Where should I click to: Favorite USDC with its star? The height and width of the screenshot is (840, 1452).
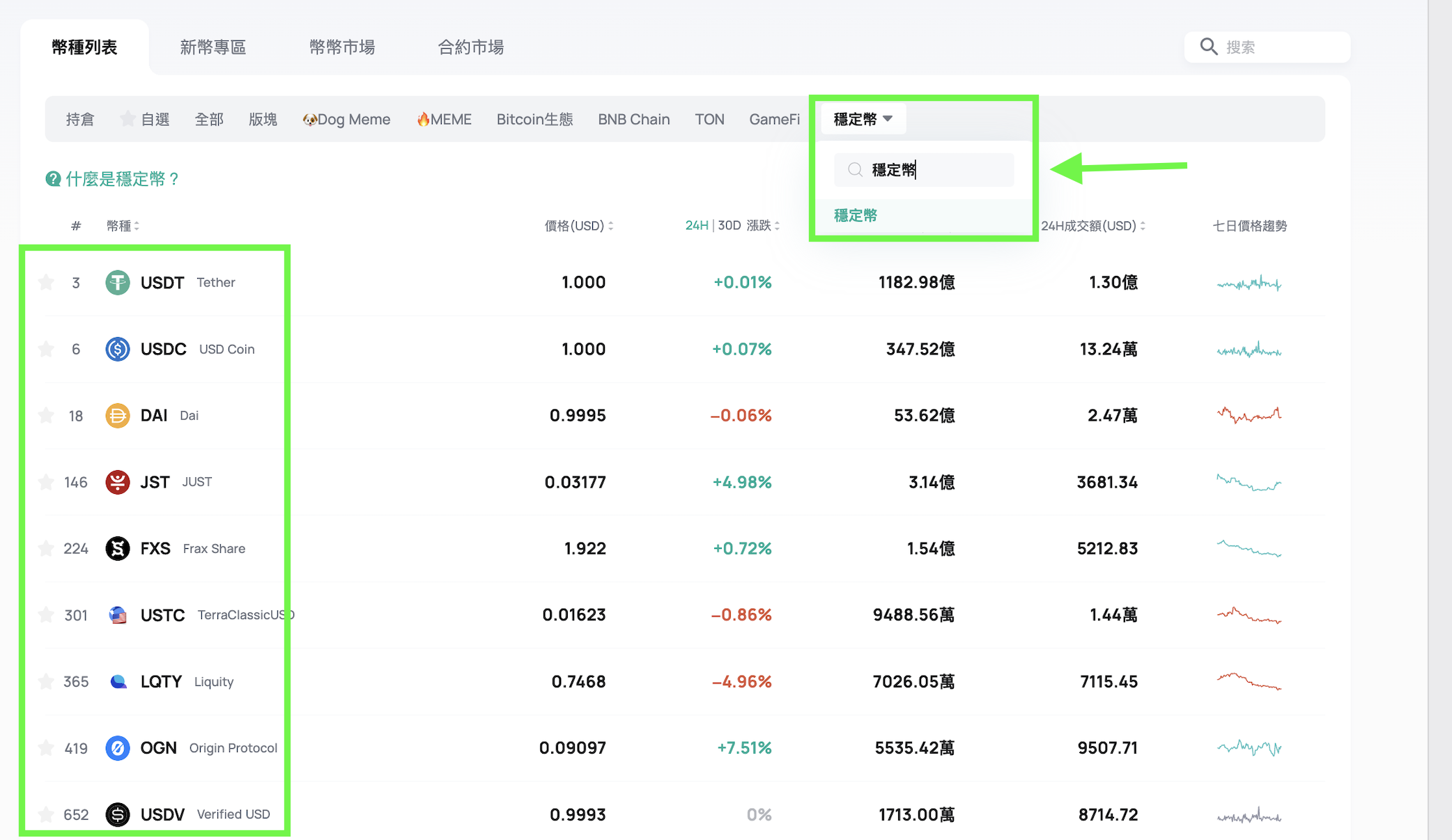tap(46, 349)
